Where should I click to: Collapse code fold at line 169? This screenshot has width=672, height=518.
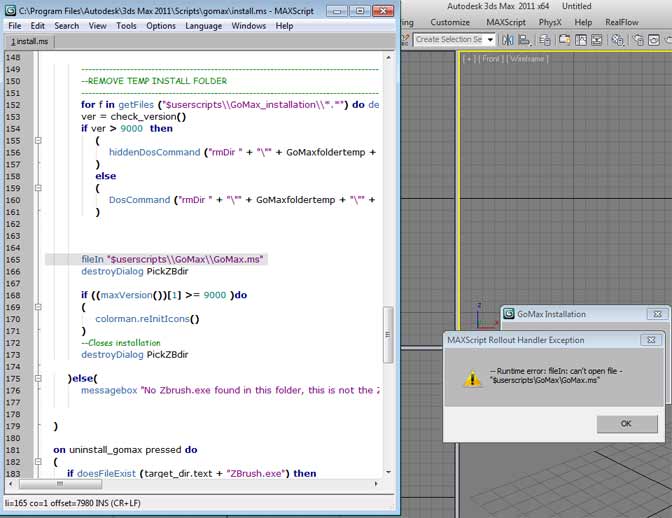tap(38, 307)
